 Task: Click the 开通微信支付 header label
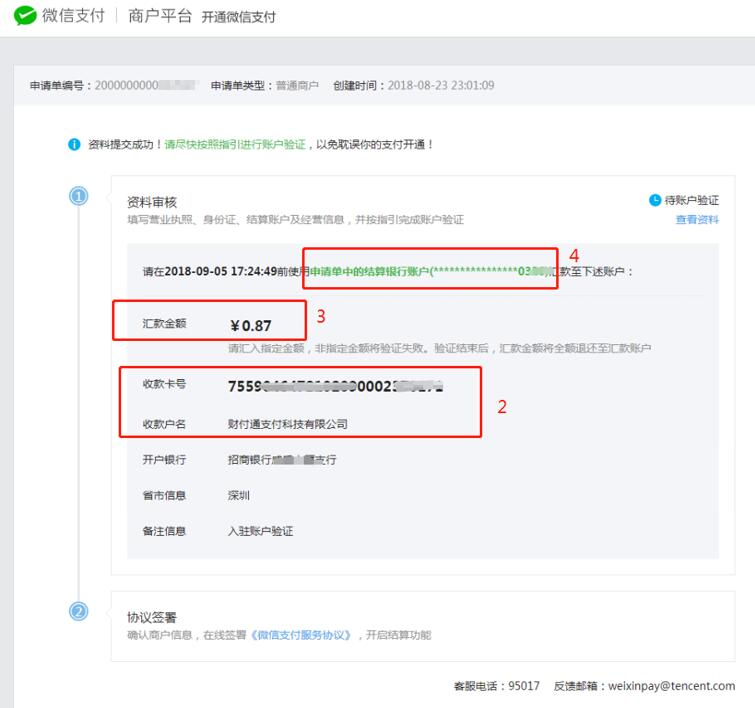tap(238, 17)
